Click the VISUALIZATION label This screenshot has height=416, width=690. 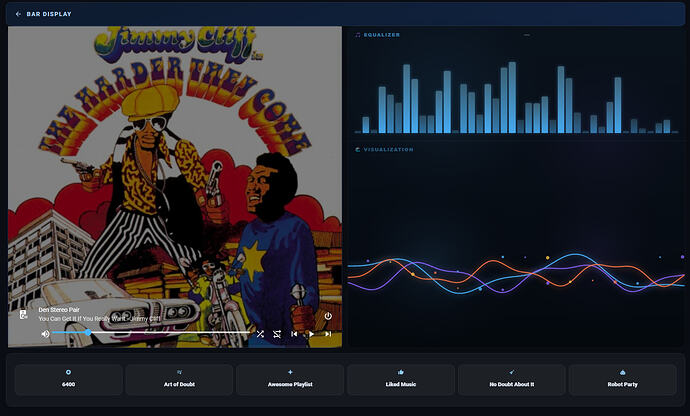(x=389, y=150)
